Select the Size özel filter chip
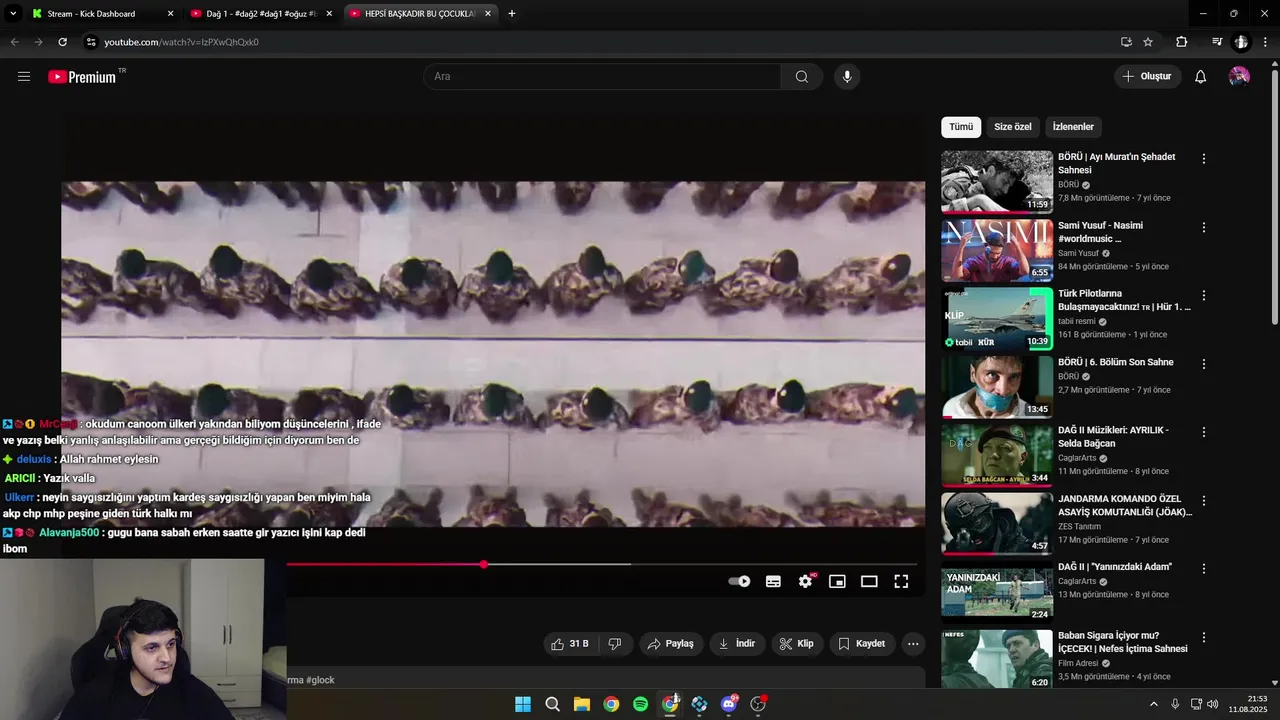Viewport: 1280px width, 720px height. [1013, 127]
